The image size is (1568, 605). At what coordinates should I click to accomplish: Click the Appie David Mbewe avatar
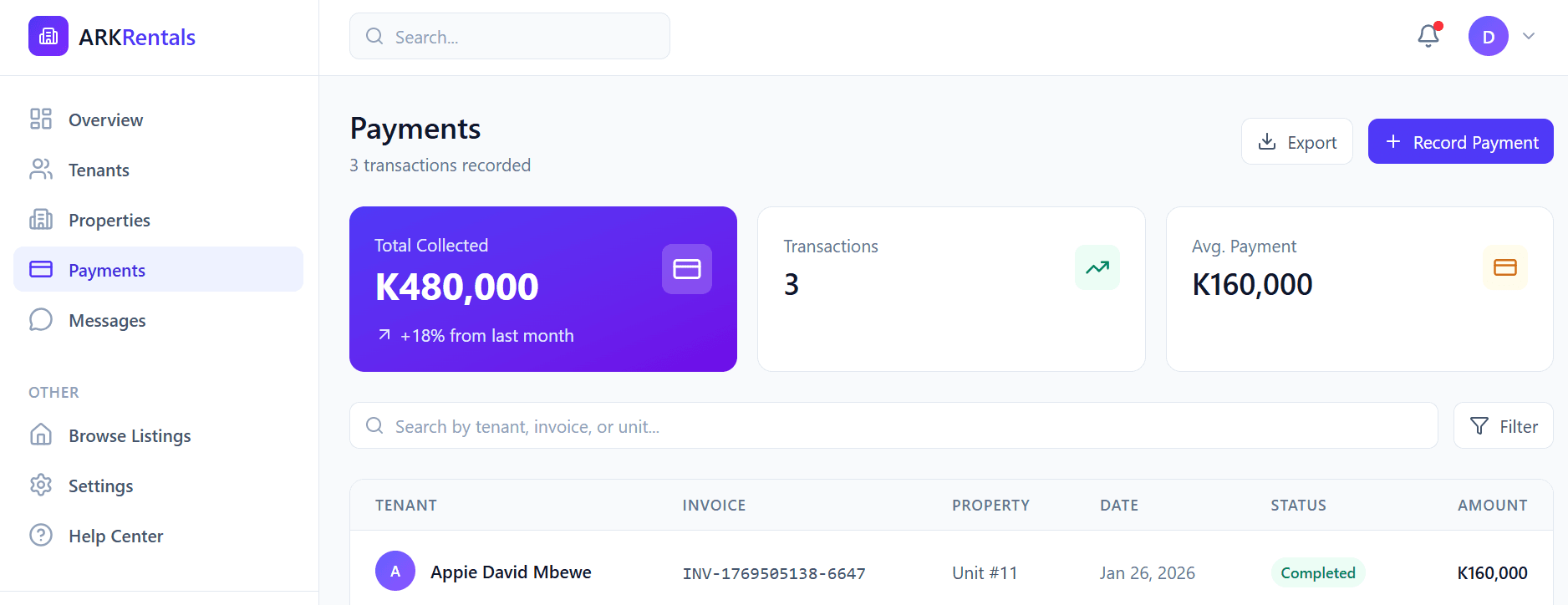(x=395, y=572)
